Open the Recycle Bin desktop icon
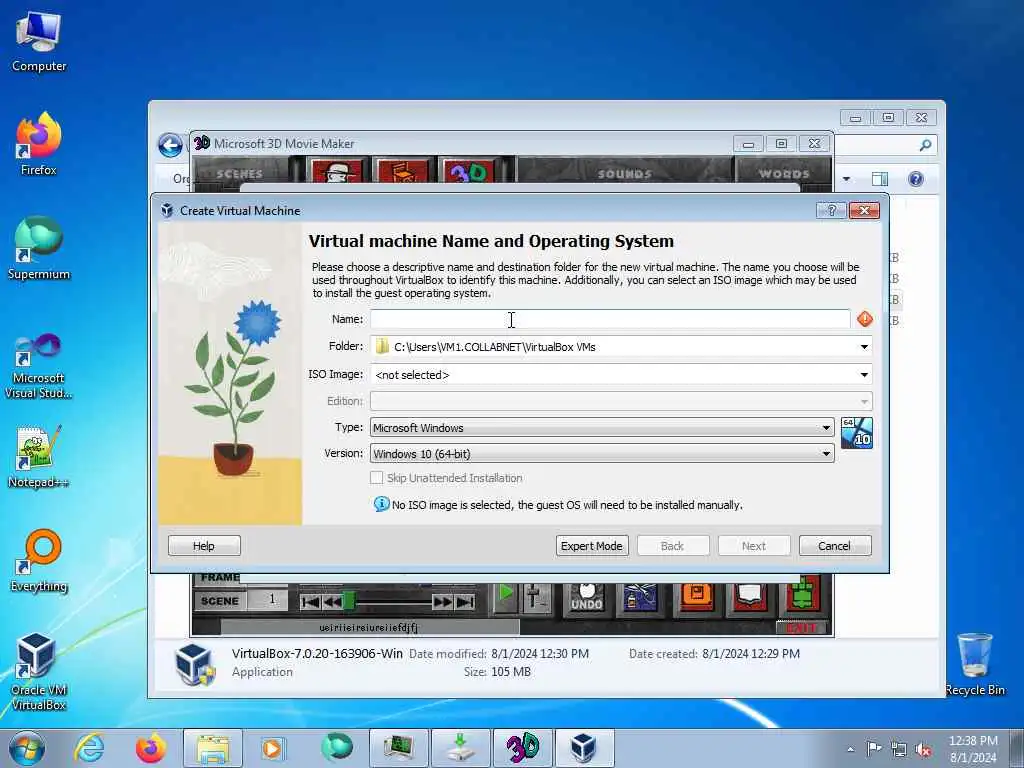The image size is (1024, 768). (974, 665)
